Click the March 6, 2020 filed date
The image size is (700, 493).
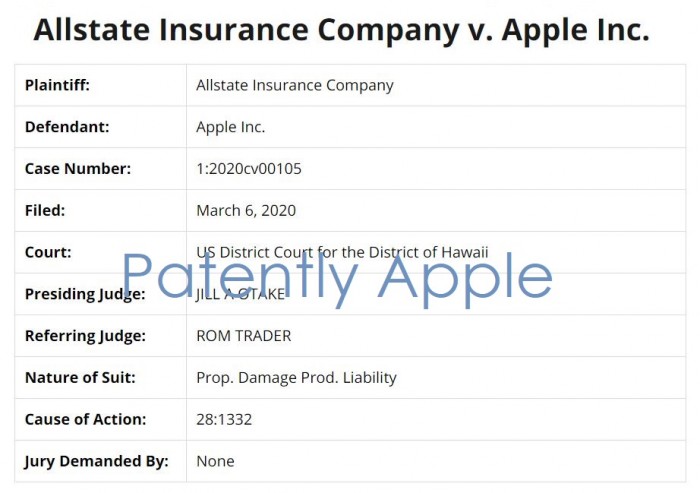(246, 211)
